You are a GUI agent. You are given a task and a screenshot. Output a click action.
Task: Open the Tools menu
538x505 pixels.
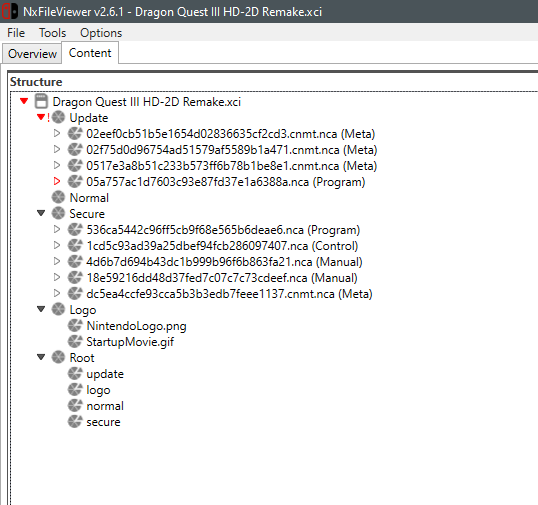(x=52, y=33)
